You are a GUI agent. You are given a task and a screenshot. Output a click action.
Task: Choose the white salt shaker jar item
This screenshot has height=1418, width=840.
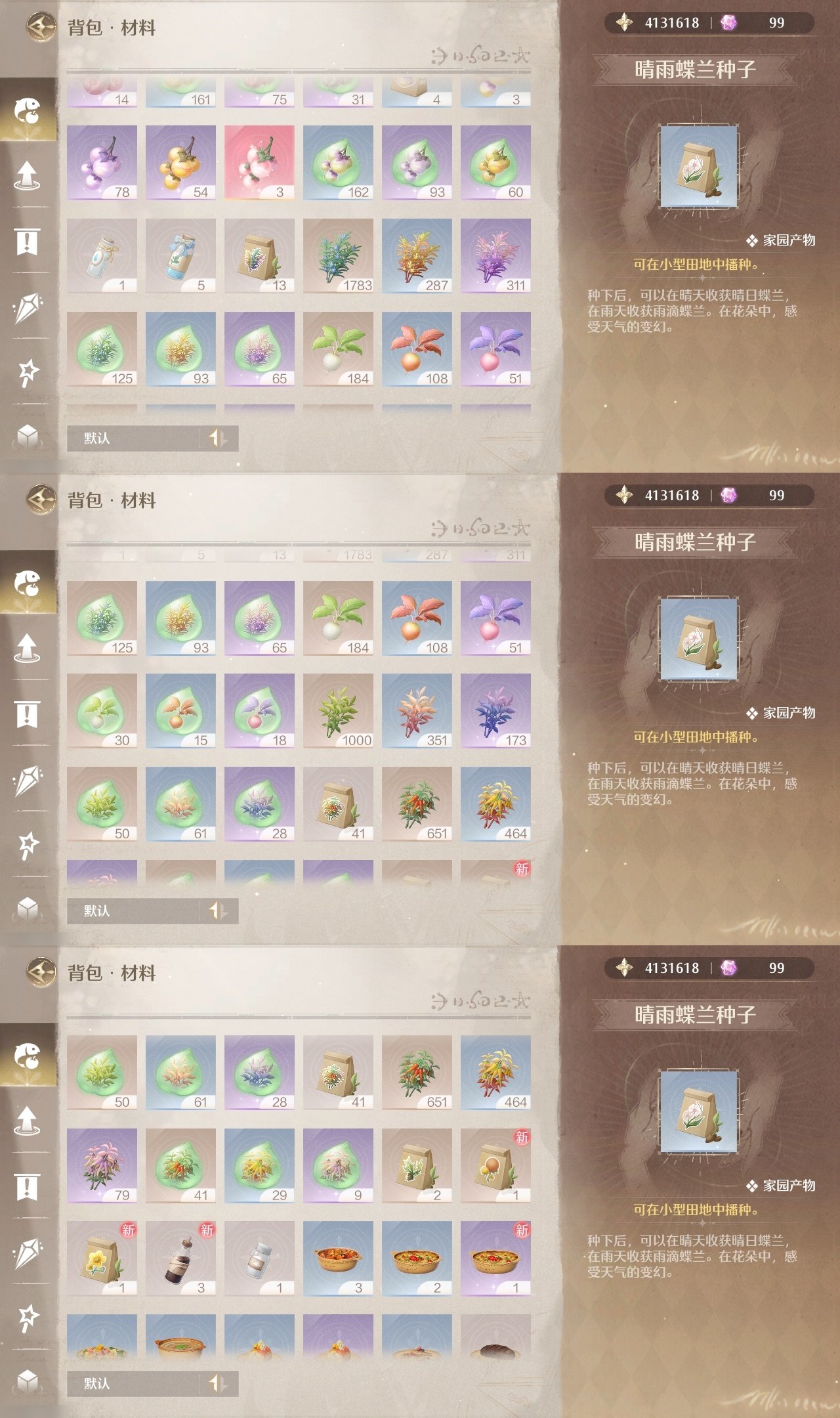tap(259, 1258)
